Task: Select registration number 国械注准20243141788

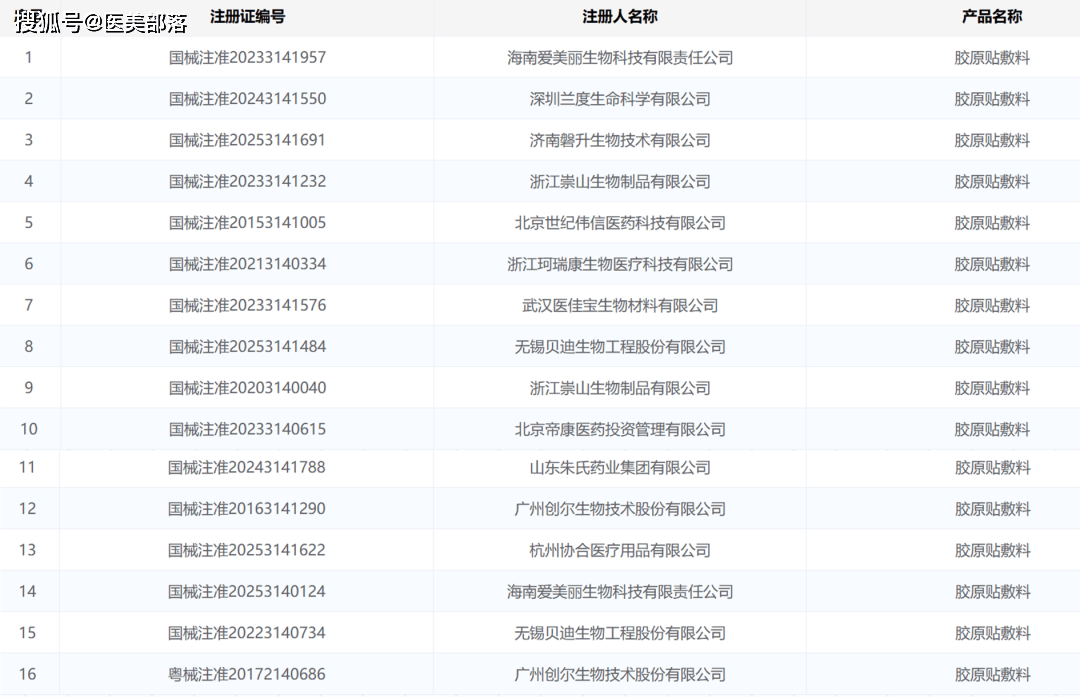Action: pos(247,468)
